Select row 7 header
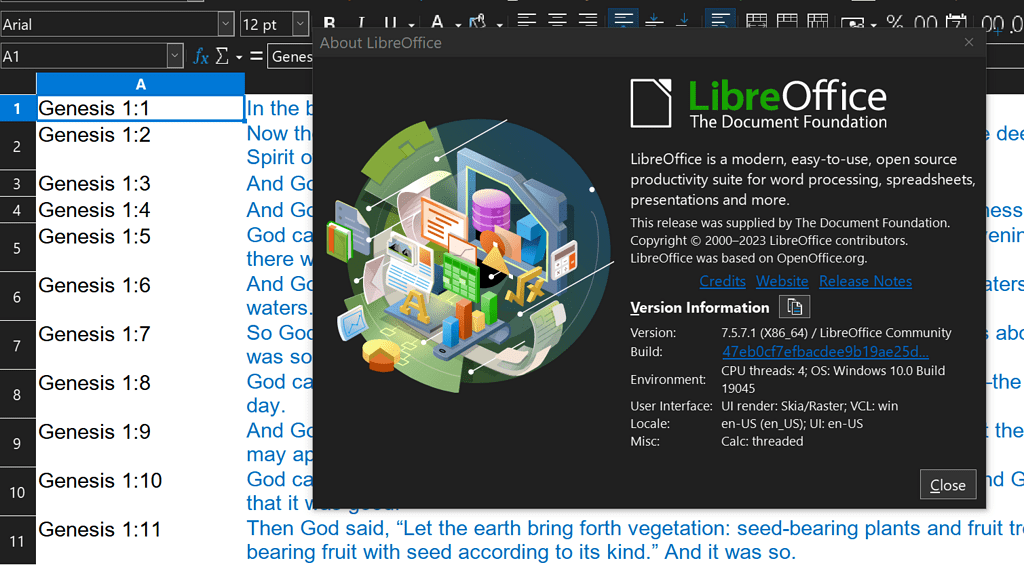The width and height of the screenshot is (1024, 565). 18,346
